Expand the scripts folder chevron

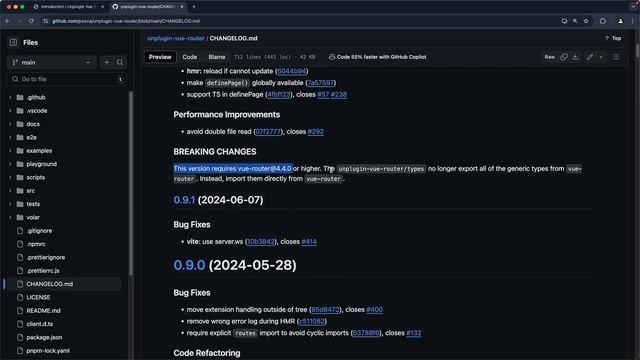click(10, 178)
